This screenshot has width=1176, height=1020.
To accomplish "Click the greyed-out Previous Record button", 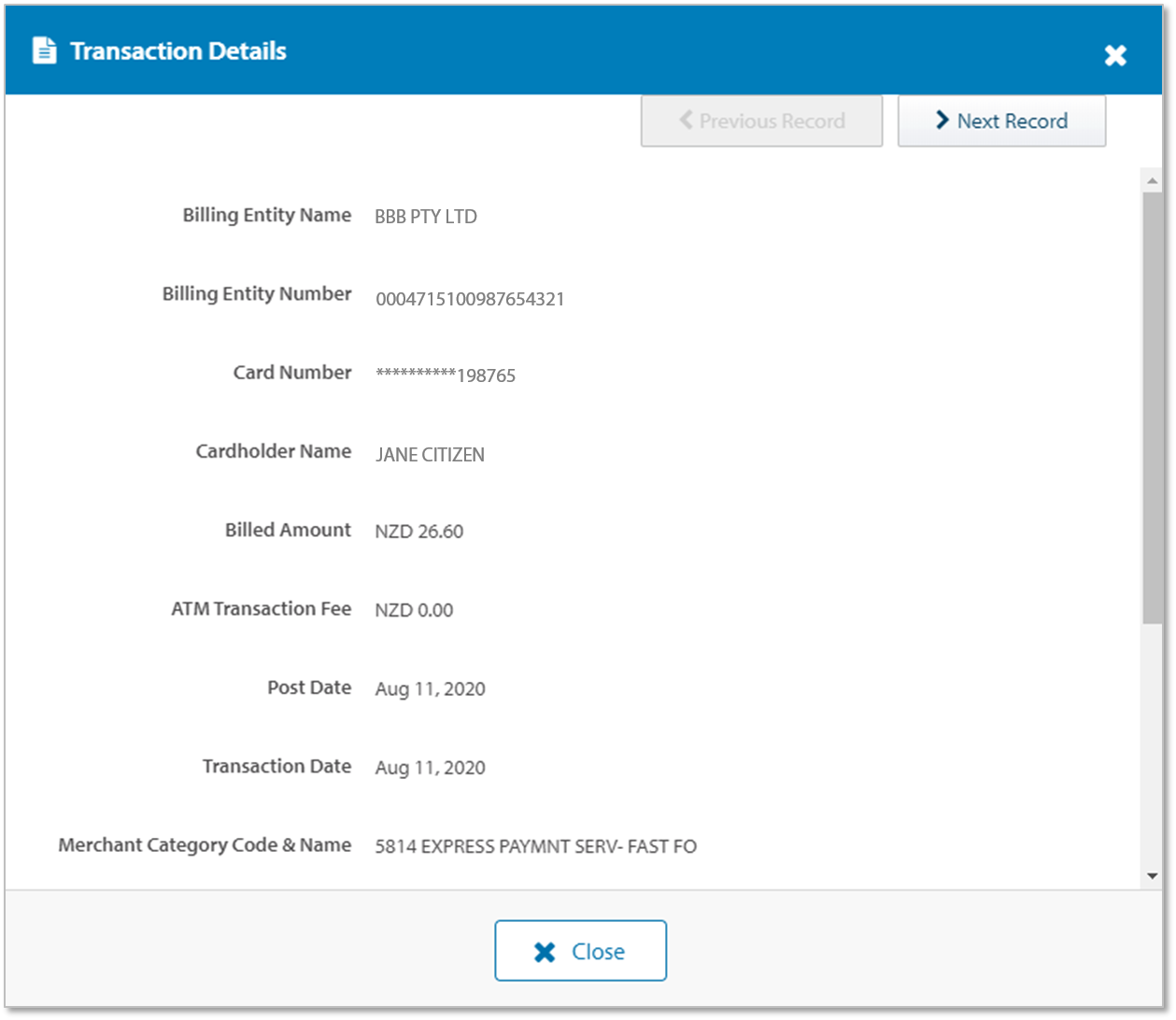I will tap(761, 120).
